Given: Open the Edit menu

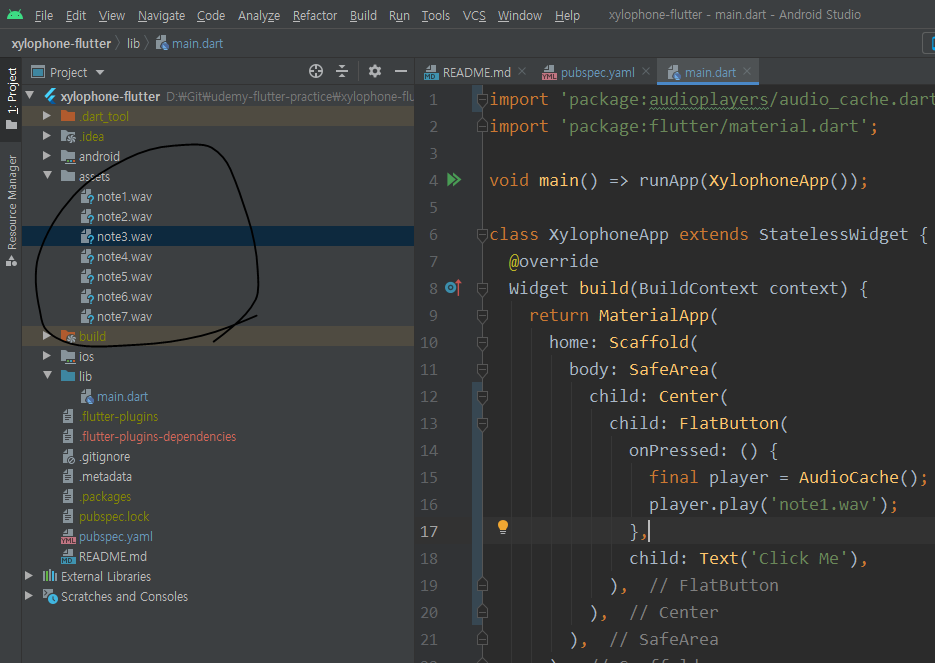Looking at the screenshot, I should point(76,16).
